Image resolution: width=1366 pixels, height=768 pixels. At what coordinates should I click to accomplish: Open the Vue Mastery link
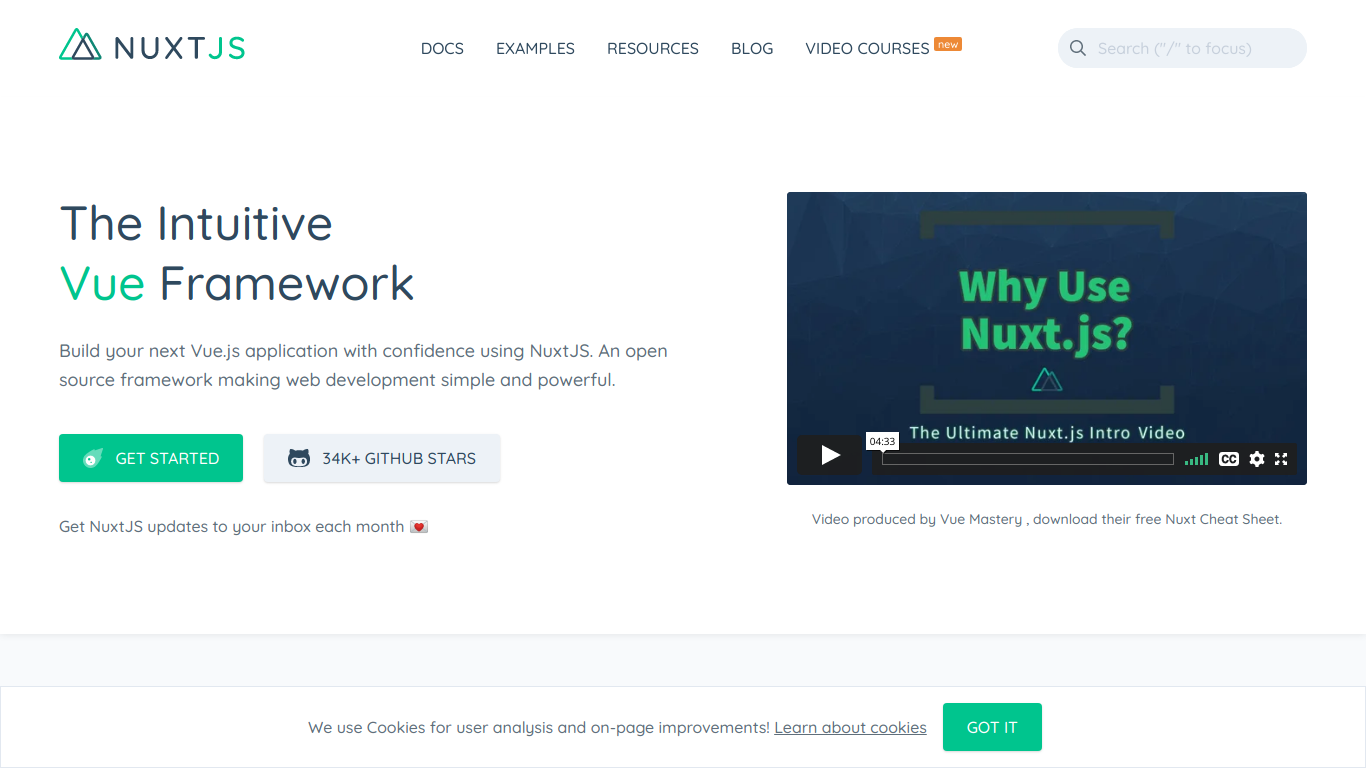[x=981, y=519]
